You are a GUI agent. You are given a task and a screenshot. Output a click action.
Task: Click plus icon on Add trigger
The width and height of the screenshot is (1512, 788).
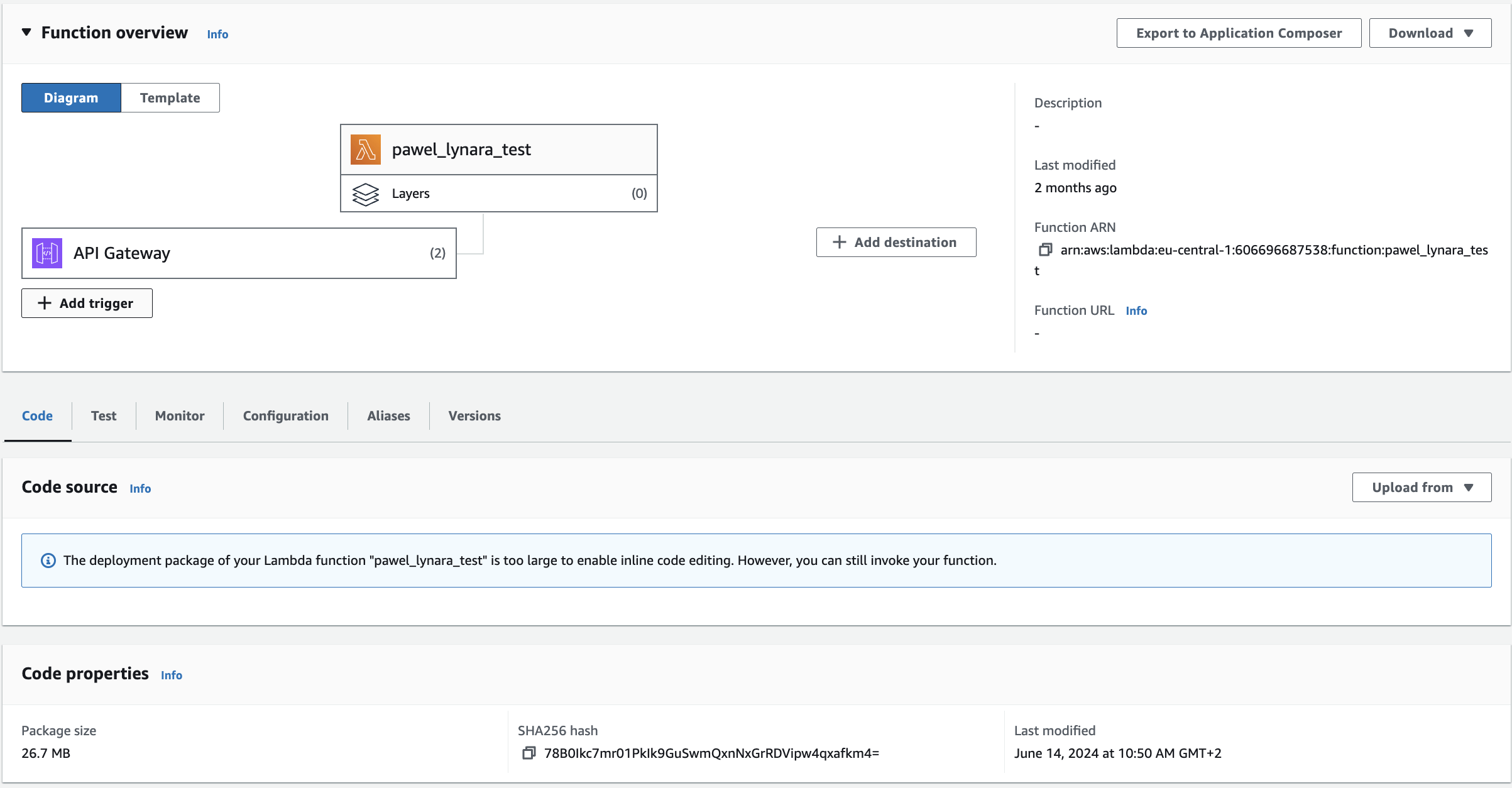(x=45, y=304)
